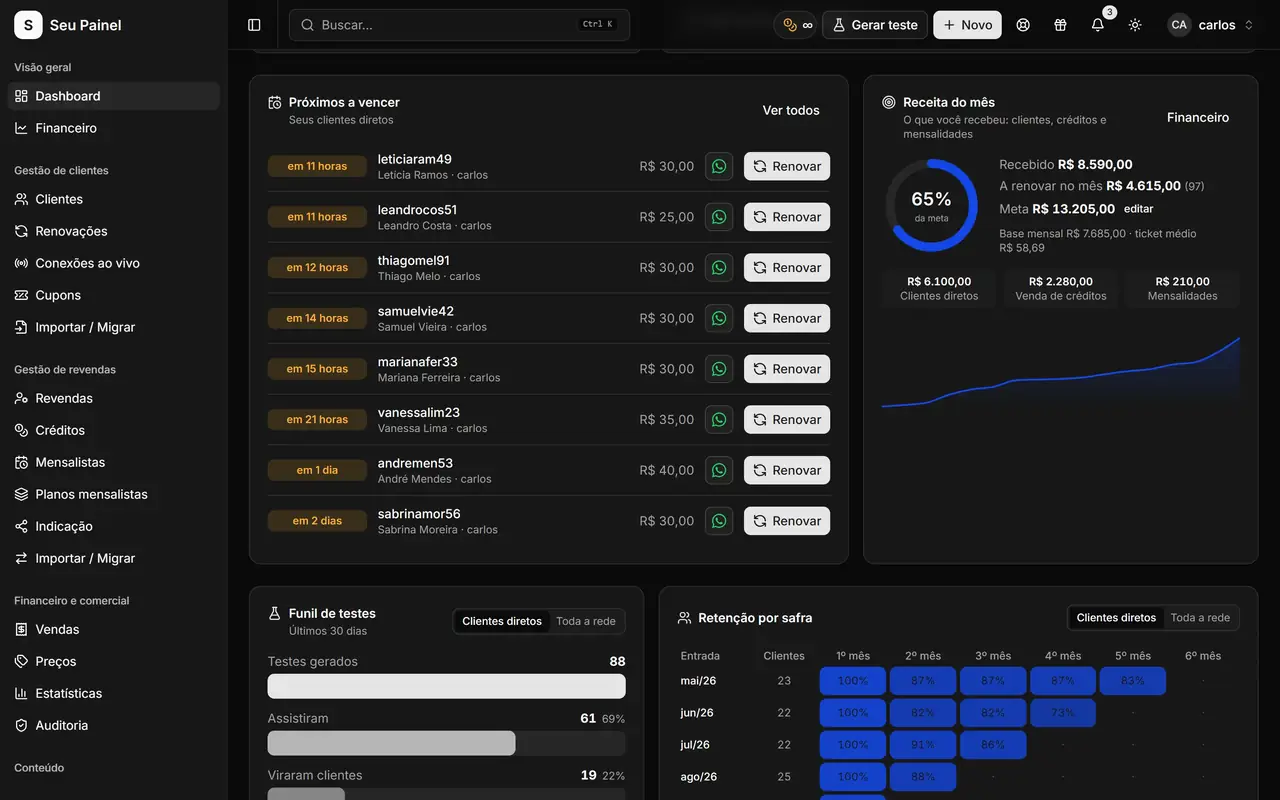
Task: Open WhatsApp for andremen53
Action: pos(719,470)
